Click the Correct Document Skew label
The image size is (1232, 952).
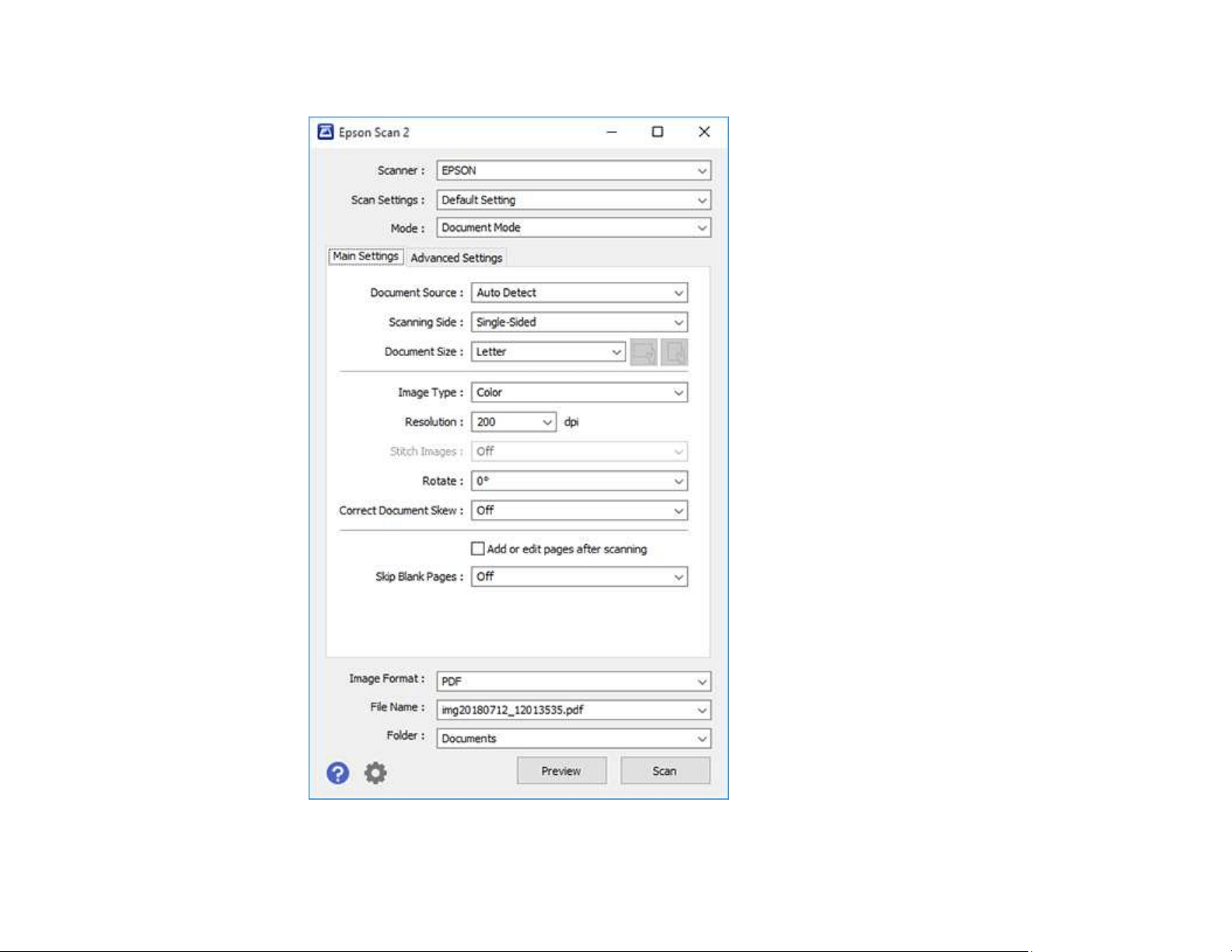click(401, 511)
